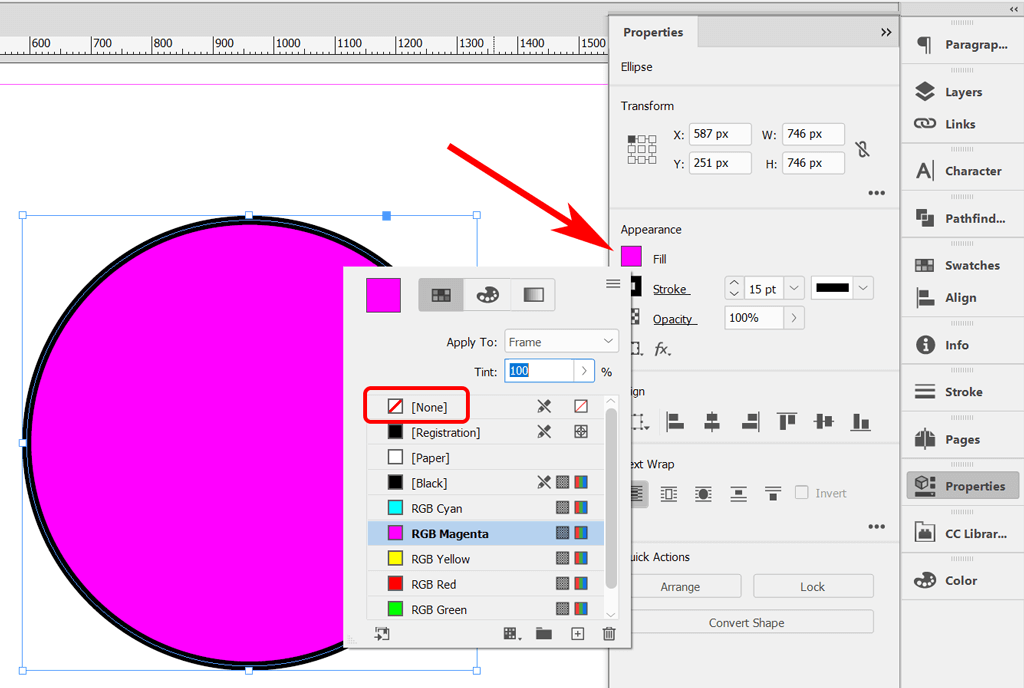Switch to the color mixer palette icon

(x=486, y=295)
